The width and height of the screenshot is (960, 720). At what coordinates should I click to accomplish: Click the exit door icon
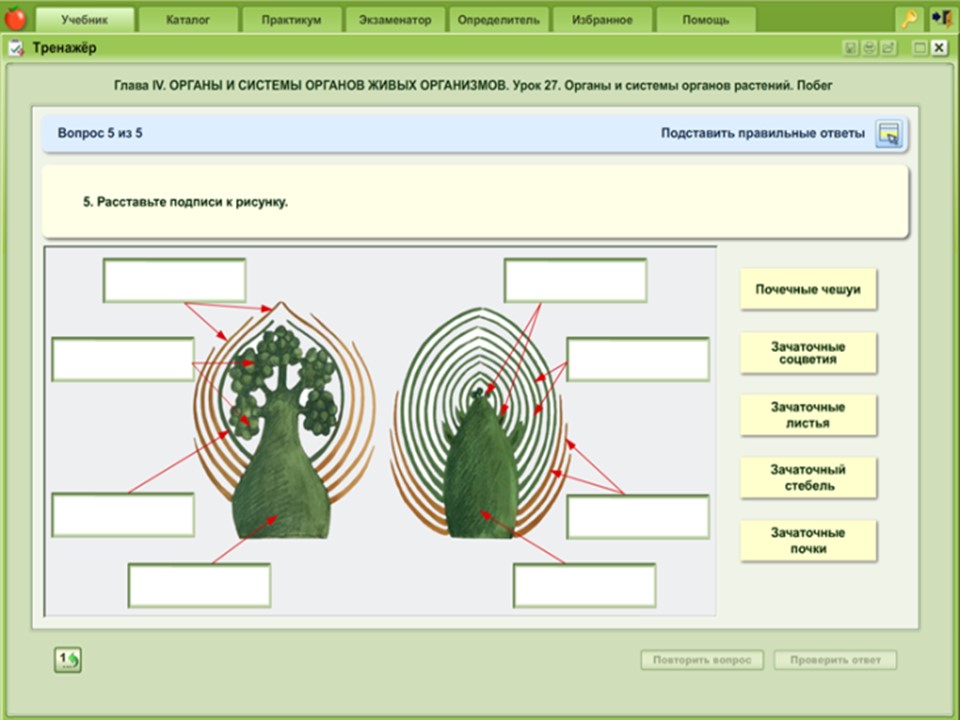tap(940, 19)
